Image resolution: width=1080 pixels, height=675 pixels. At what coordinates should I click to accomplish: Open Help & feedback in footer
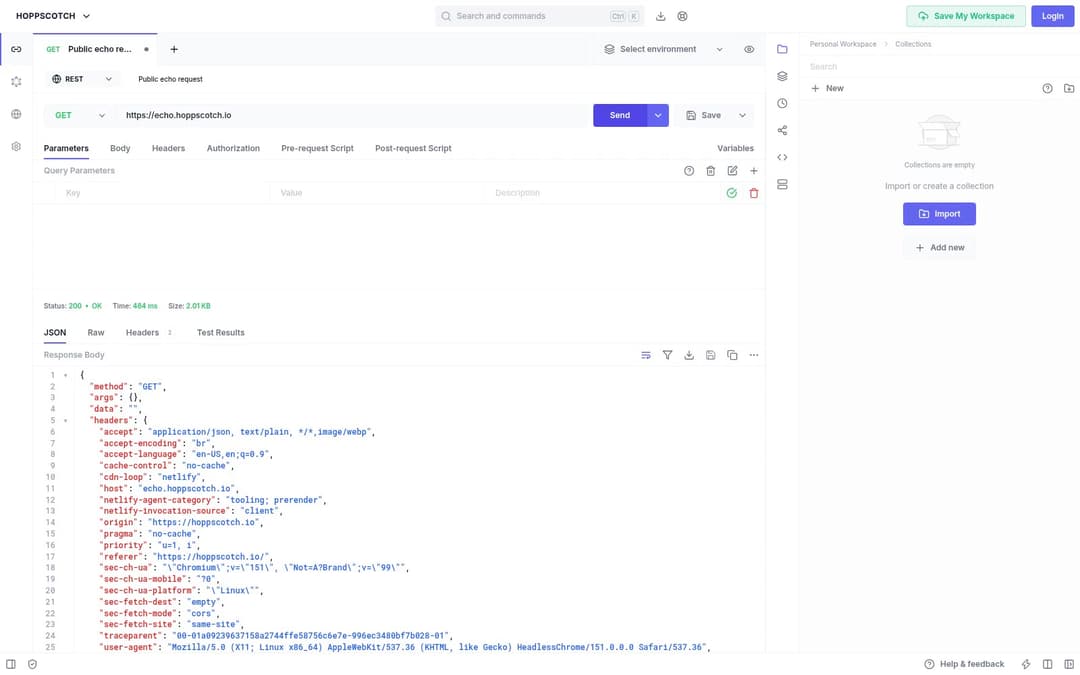point(964,664)
